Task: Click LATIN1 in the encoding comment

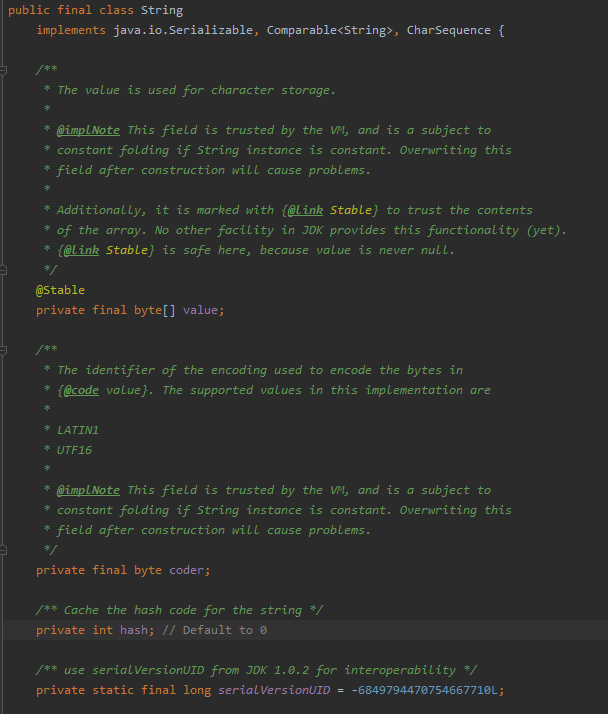Action: (x=78, y=430)
